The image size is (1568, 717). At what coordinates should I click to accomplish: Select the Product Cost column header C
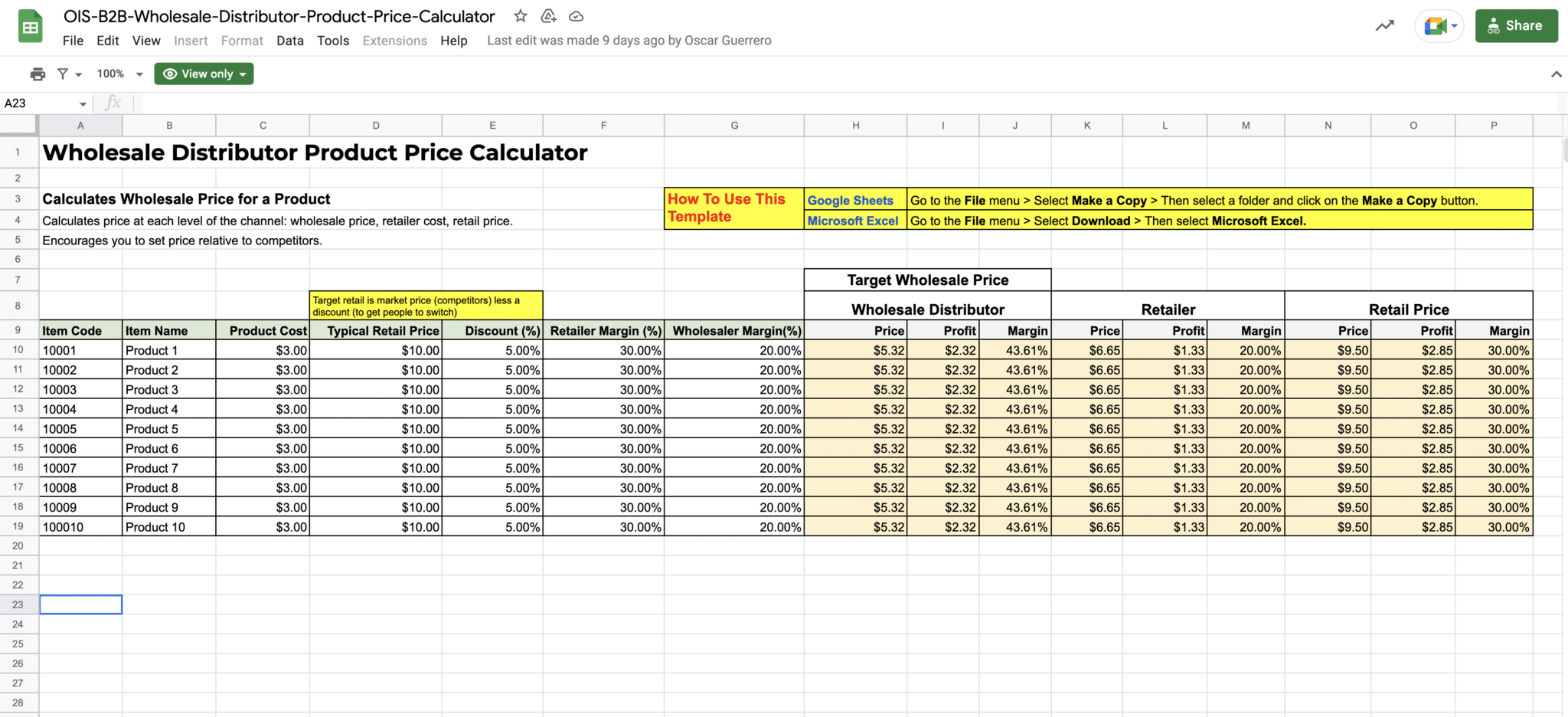tap(263, 125)
